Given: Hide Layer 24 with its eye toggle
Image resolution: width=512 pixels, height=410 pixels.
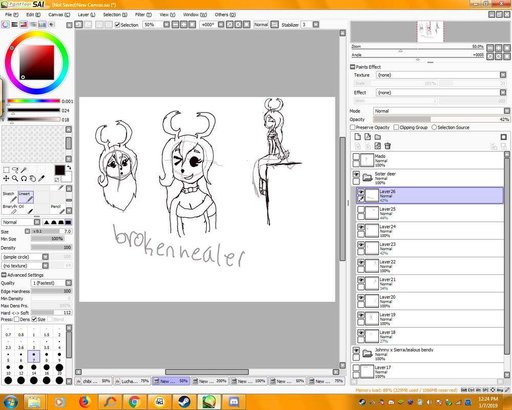Looking at the screenshot, I should click(x=361, y=227).
